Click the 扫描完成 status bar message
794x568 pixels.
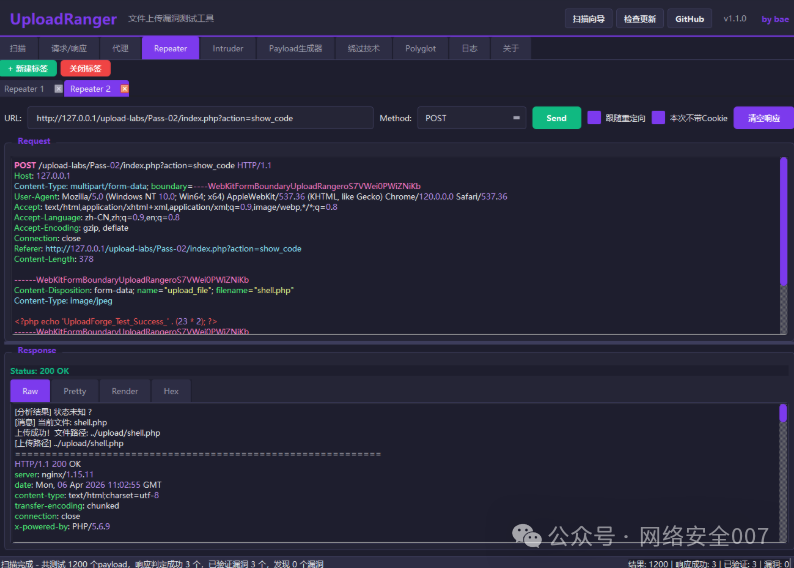tap(162, 563)
